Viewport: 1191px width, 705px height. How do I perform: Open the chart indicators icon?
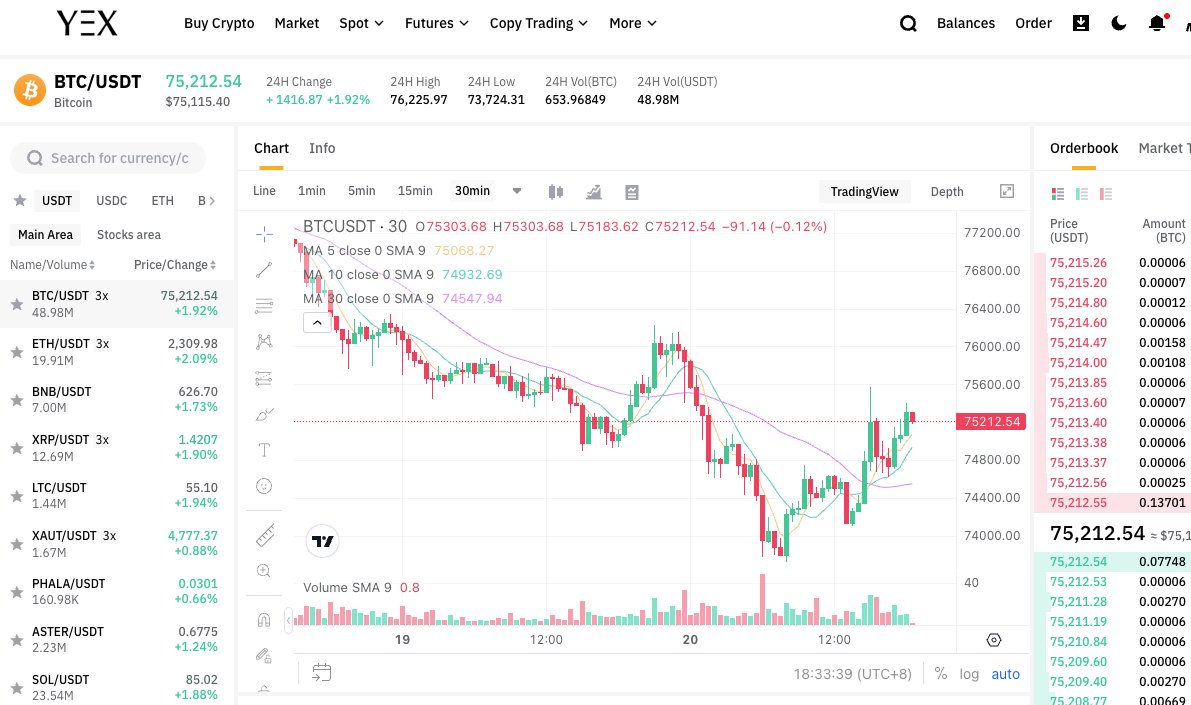[594, 192]
